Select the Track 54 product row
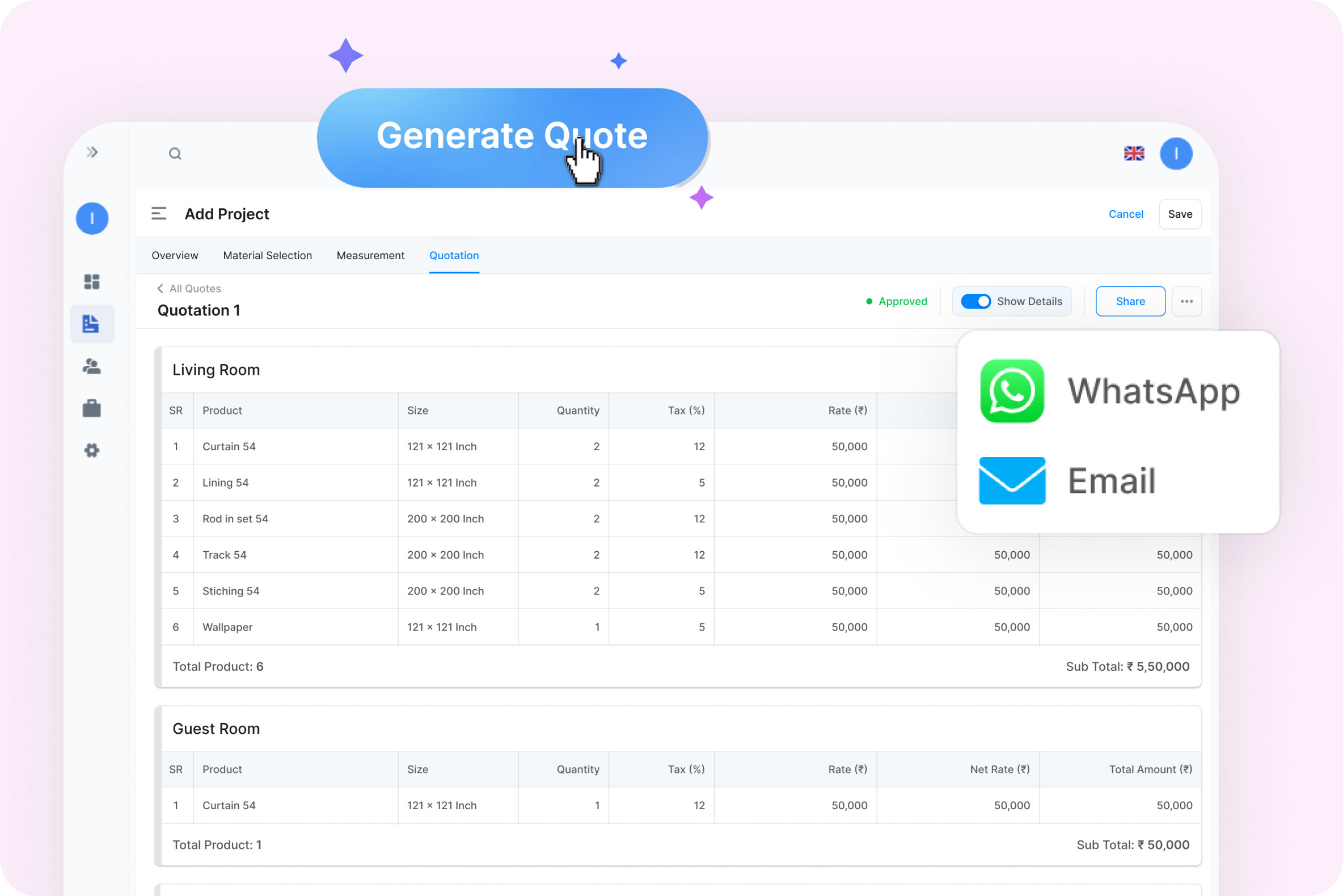Viewport: 1343px width, 896px height. click(681, 555)
